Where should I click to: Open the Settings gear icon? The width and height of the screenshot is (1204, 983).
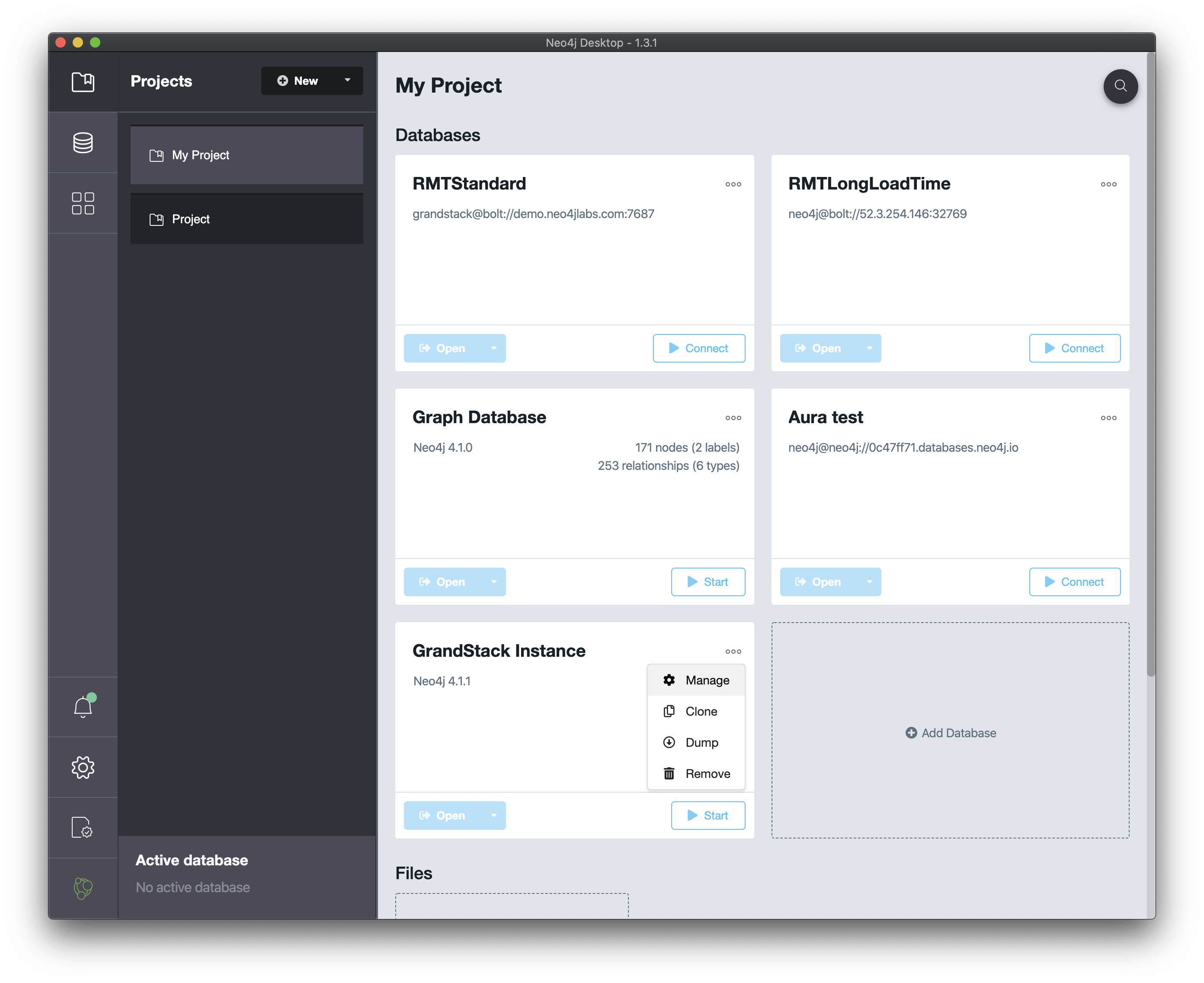[x=83, y=767]
